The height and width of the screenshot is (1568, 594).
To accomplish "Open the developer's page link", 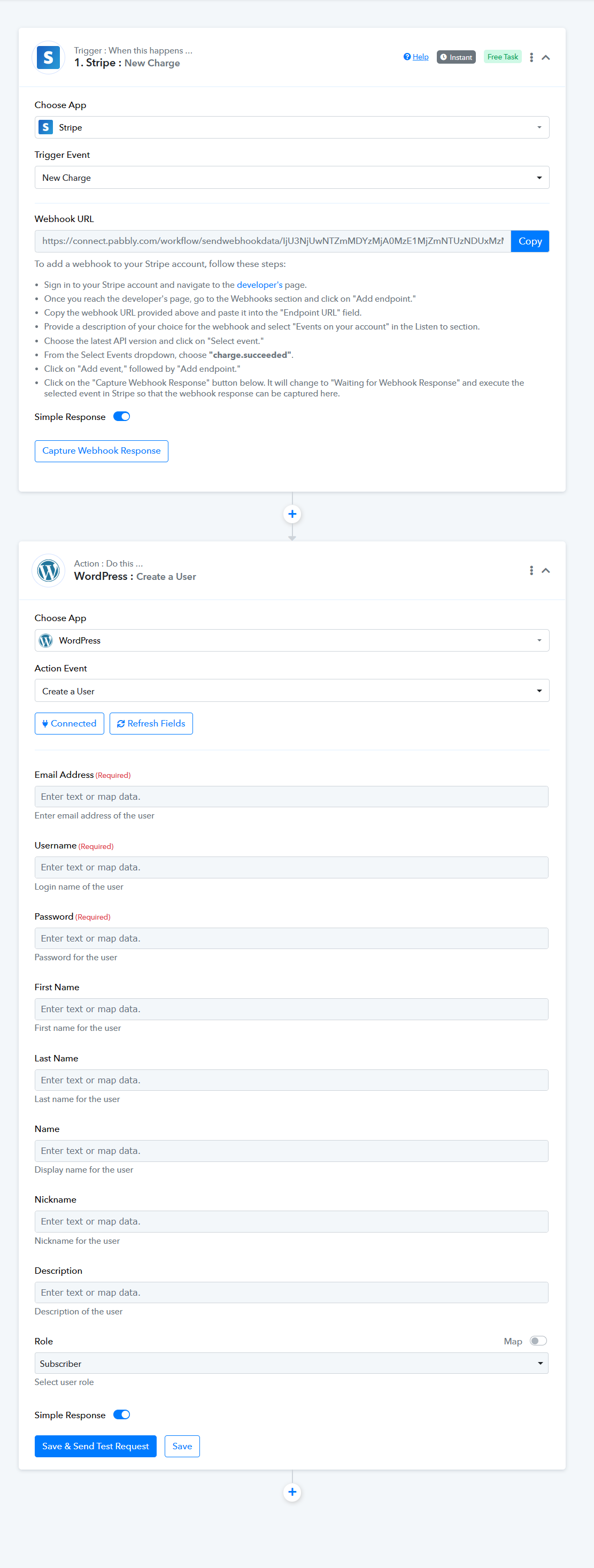I will click(x=259, y=285).
